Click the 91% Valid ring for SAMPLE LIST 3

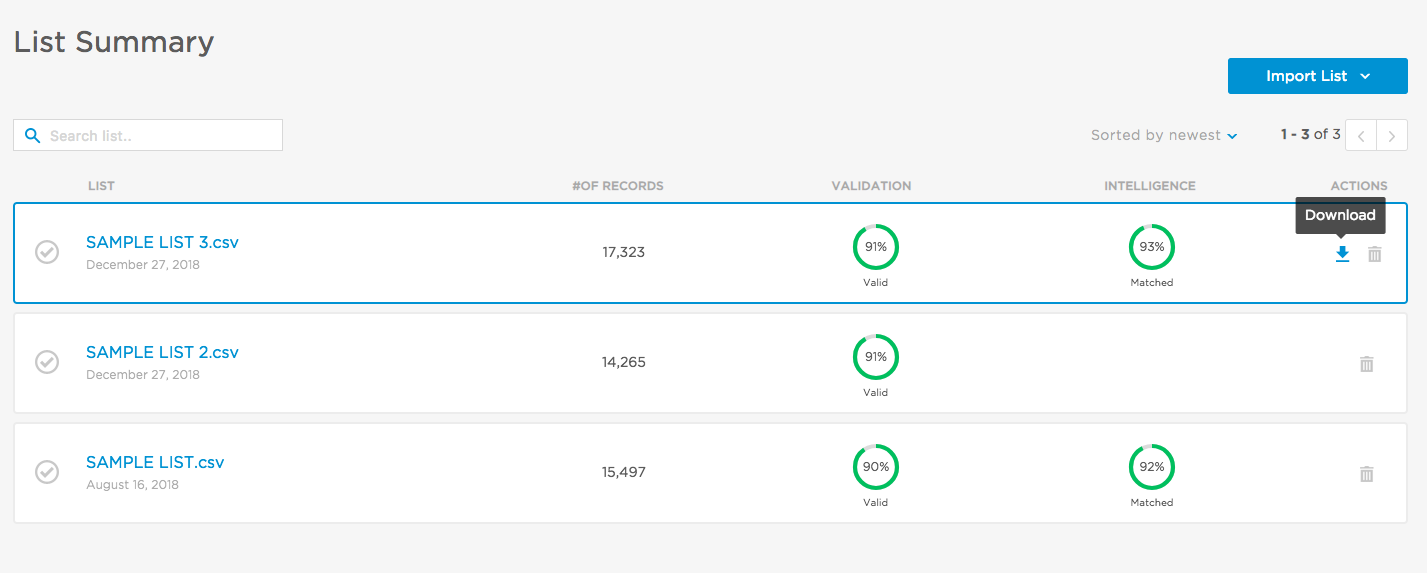tap(876, 247)
